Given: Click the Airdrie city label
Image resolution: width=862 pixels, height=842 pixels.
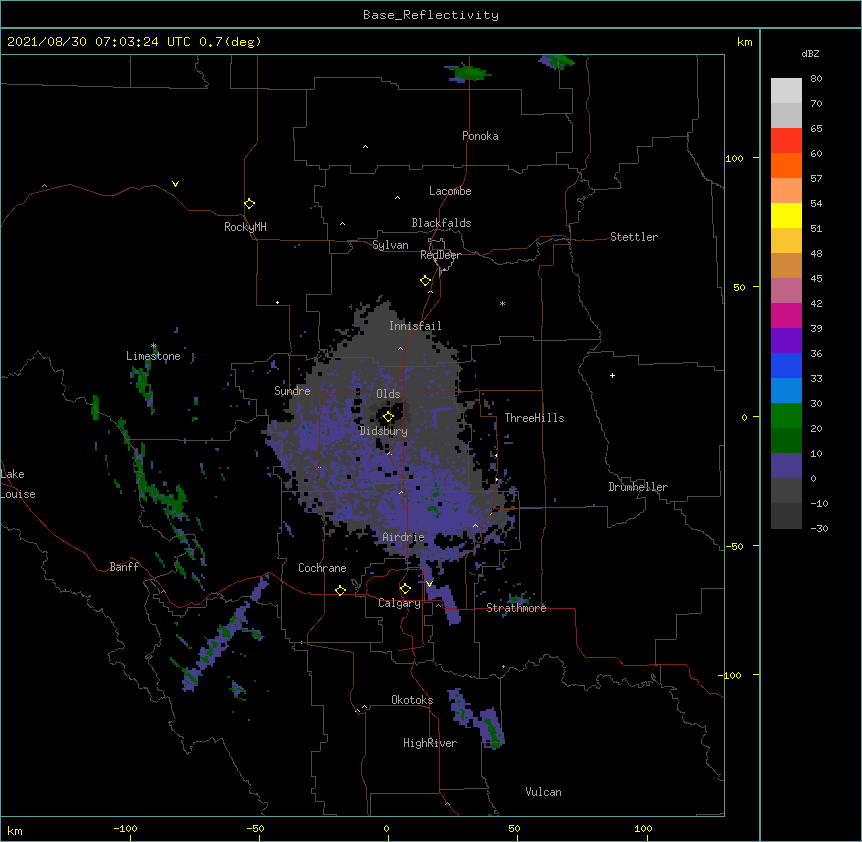Looking at the screenshot, I should coord(403,537).
